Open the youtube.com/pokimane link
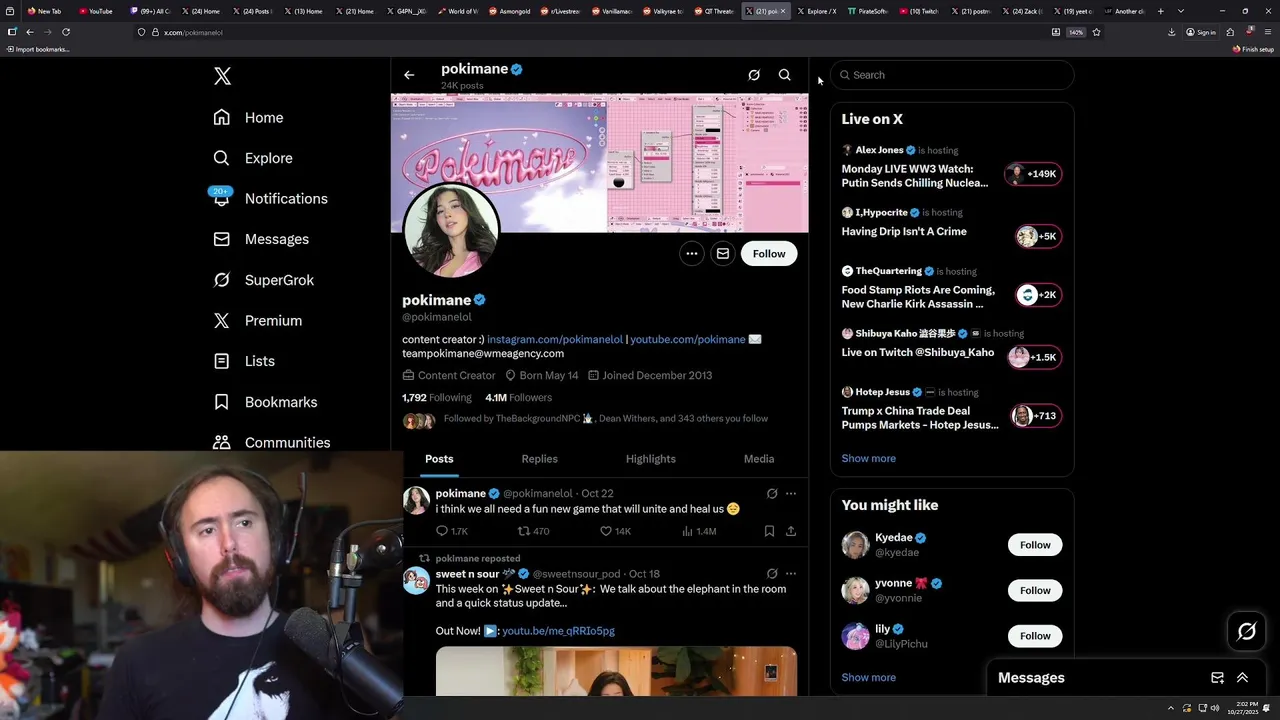The image size is (1280, 720). pos(688,339)
